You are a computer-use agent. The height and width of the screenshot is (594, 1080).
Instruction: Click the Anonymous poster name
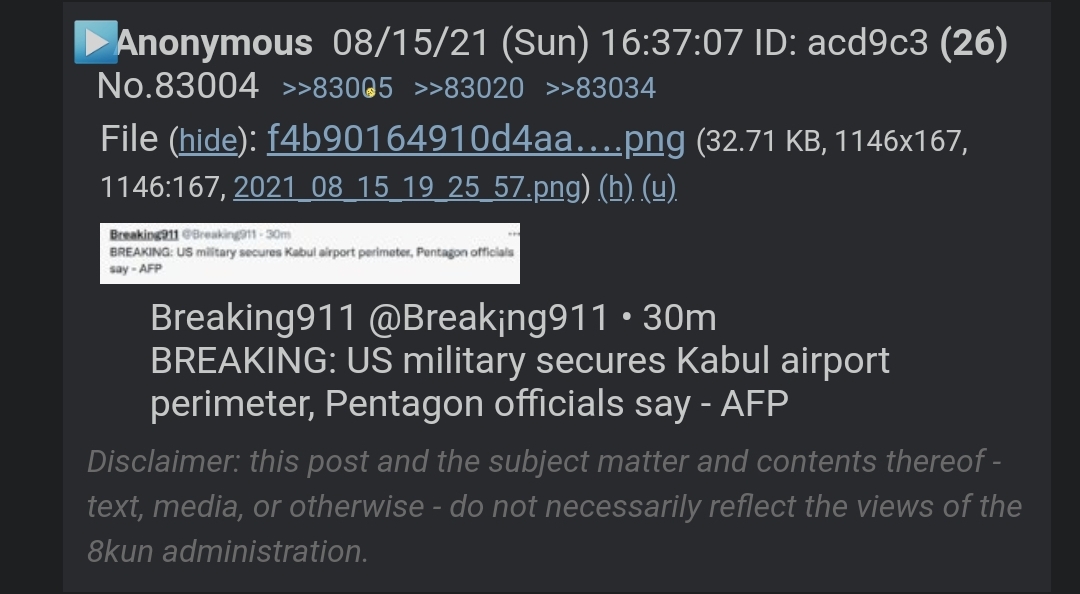[x=214, y=43]
